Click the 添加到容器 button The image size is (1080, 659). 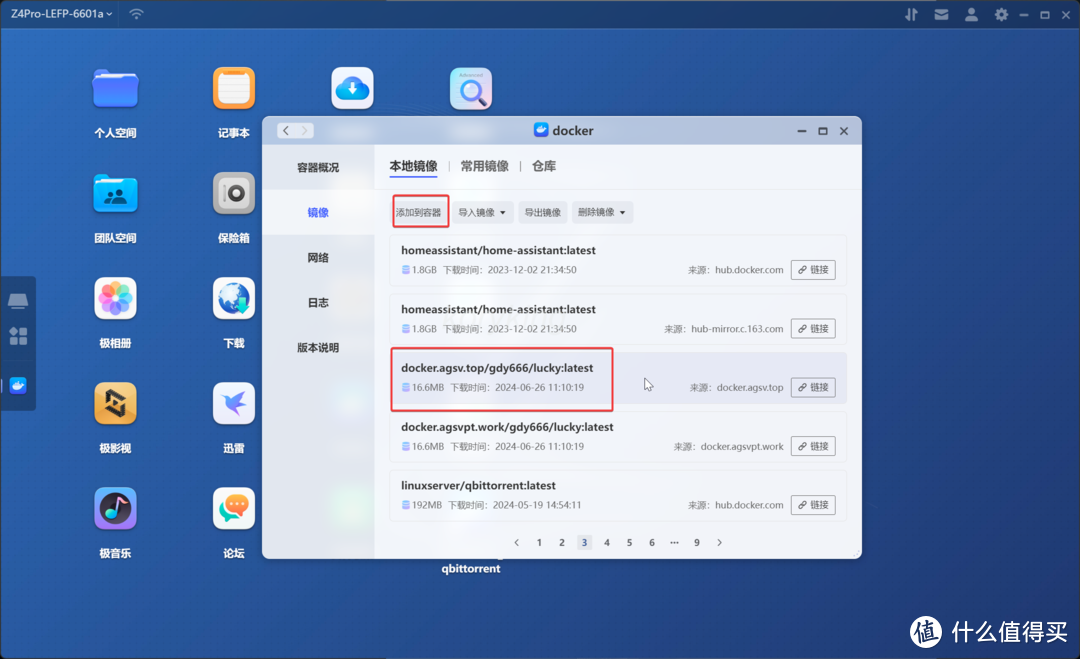click(x=420, y=212)
